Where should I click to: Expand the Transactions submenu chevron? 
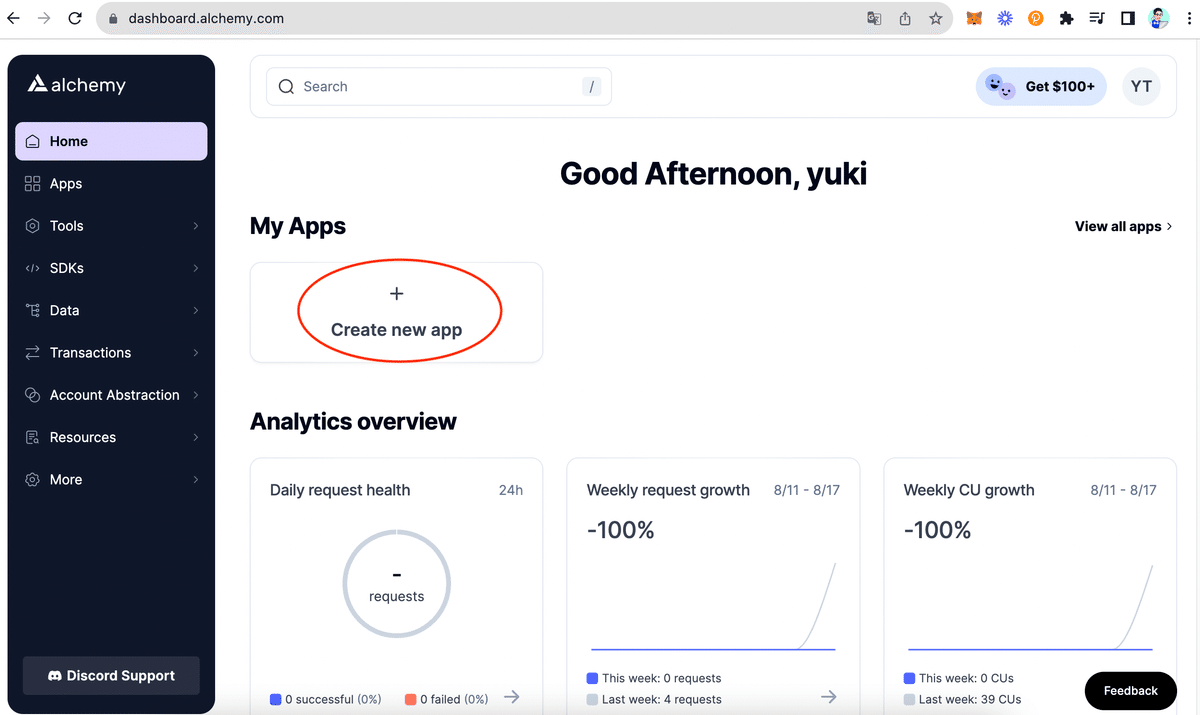coord(196,353)
